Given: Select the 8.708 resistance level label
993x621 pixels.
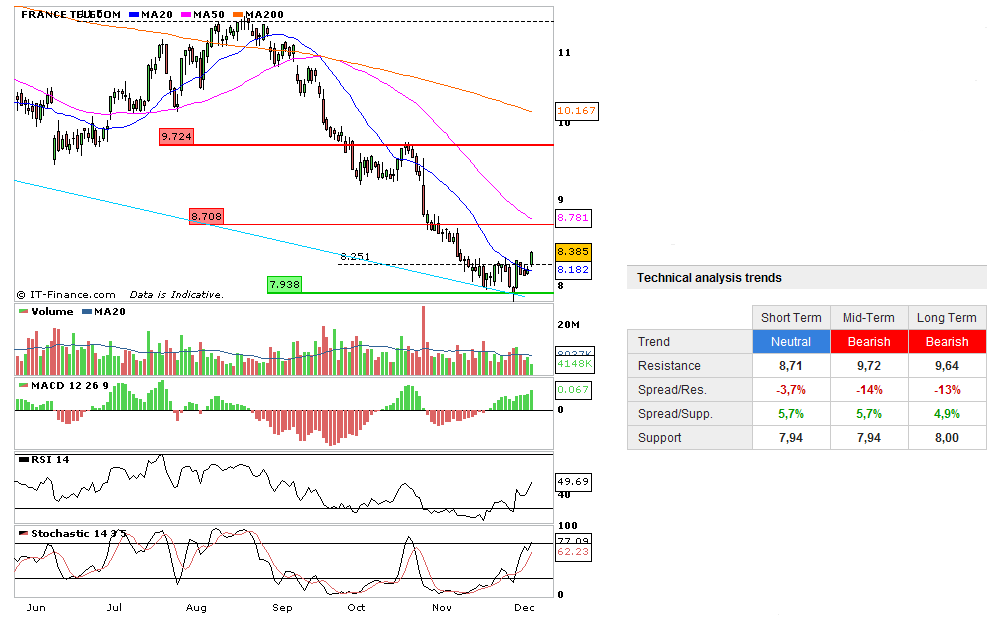Looking at the screenshot, I should pos(206,216).
